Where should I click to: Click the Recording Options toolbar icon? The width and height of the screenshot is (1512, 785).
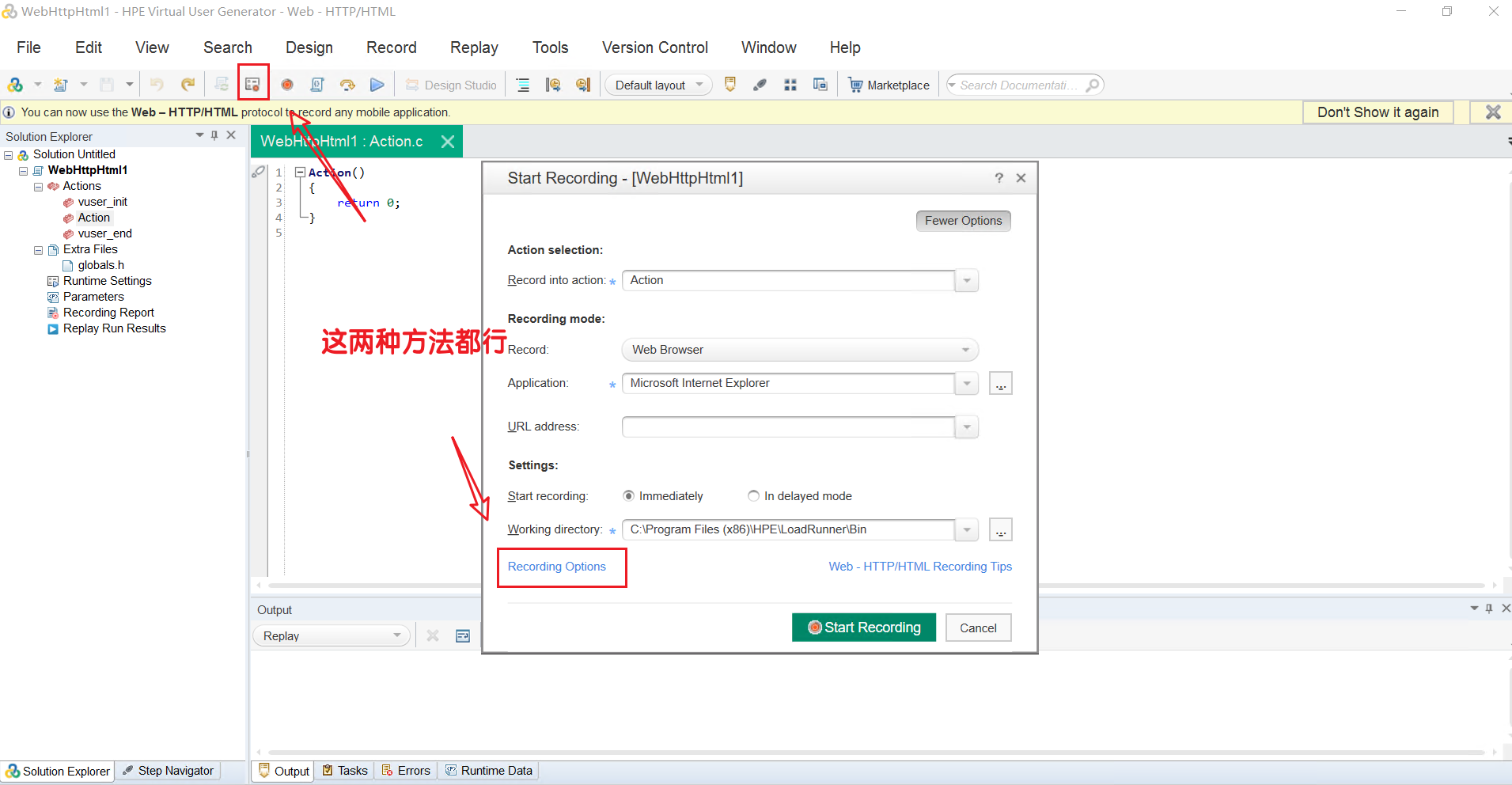tap(252, 85)
